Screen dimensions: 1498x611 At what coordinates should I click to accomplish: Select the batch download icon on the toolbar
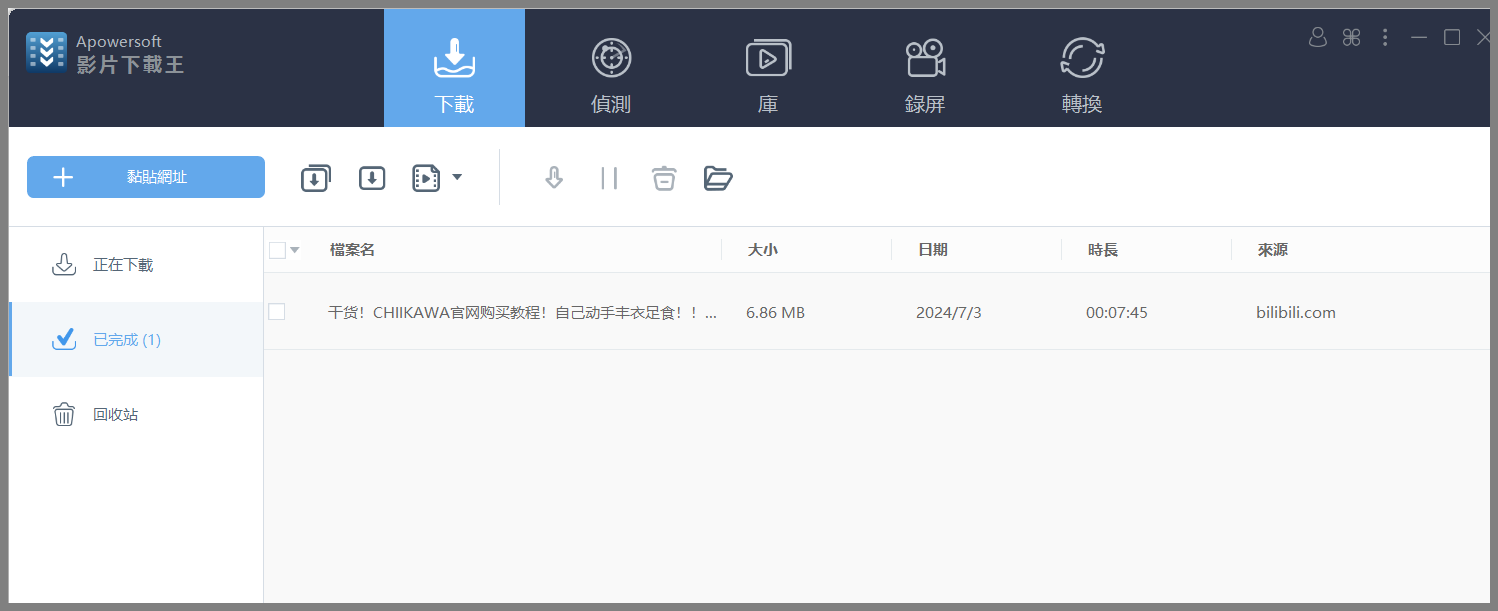(316, 177)
